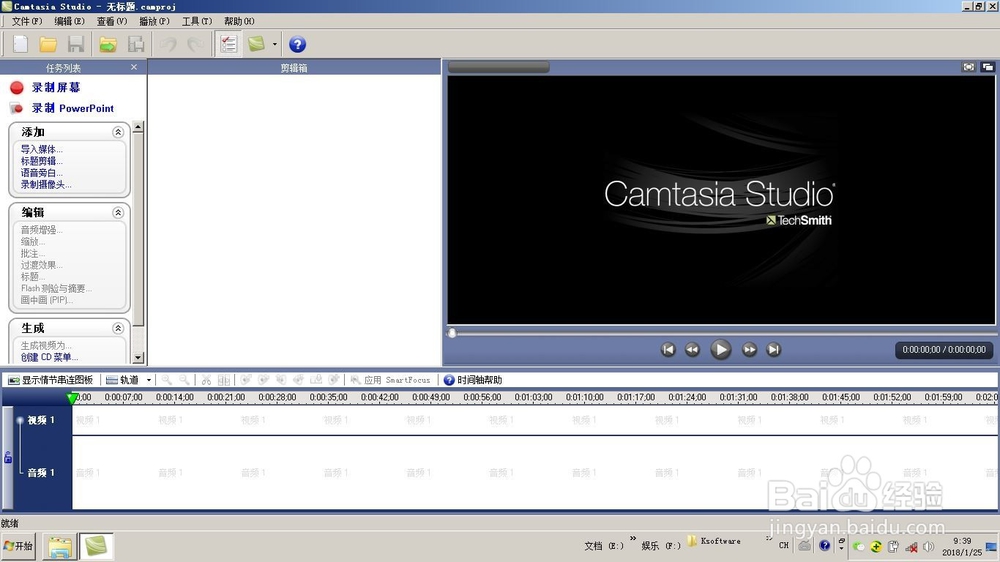Click 过渡效果... in the edit section
The height and width of the screenshot is (562, 1000).
[x=41, y=265]
